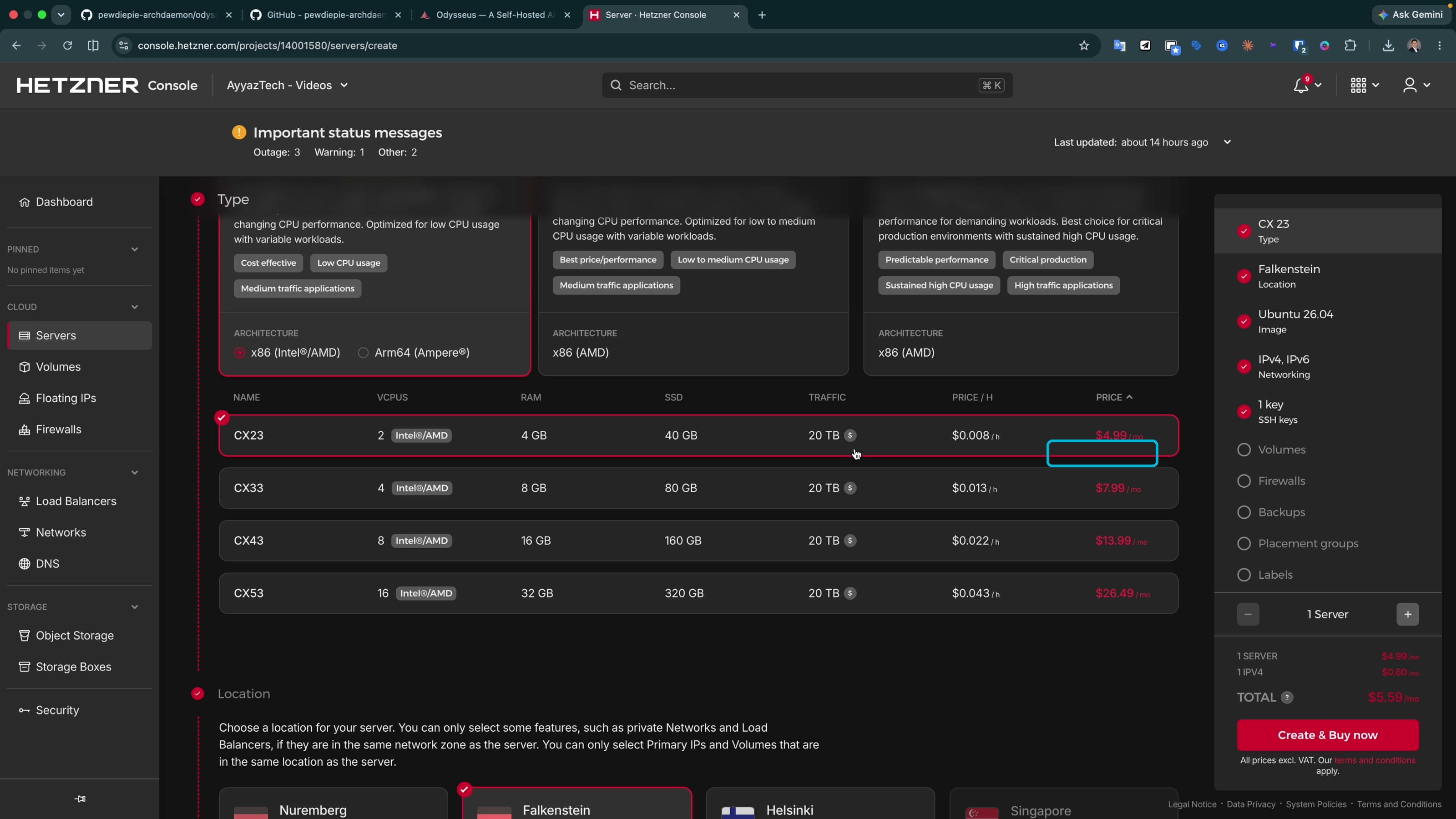Choose the Nuremberg location card

(x=334, y=803)
